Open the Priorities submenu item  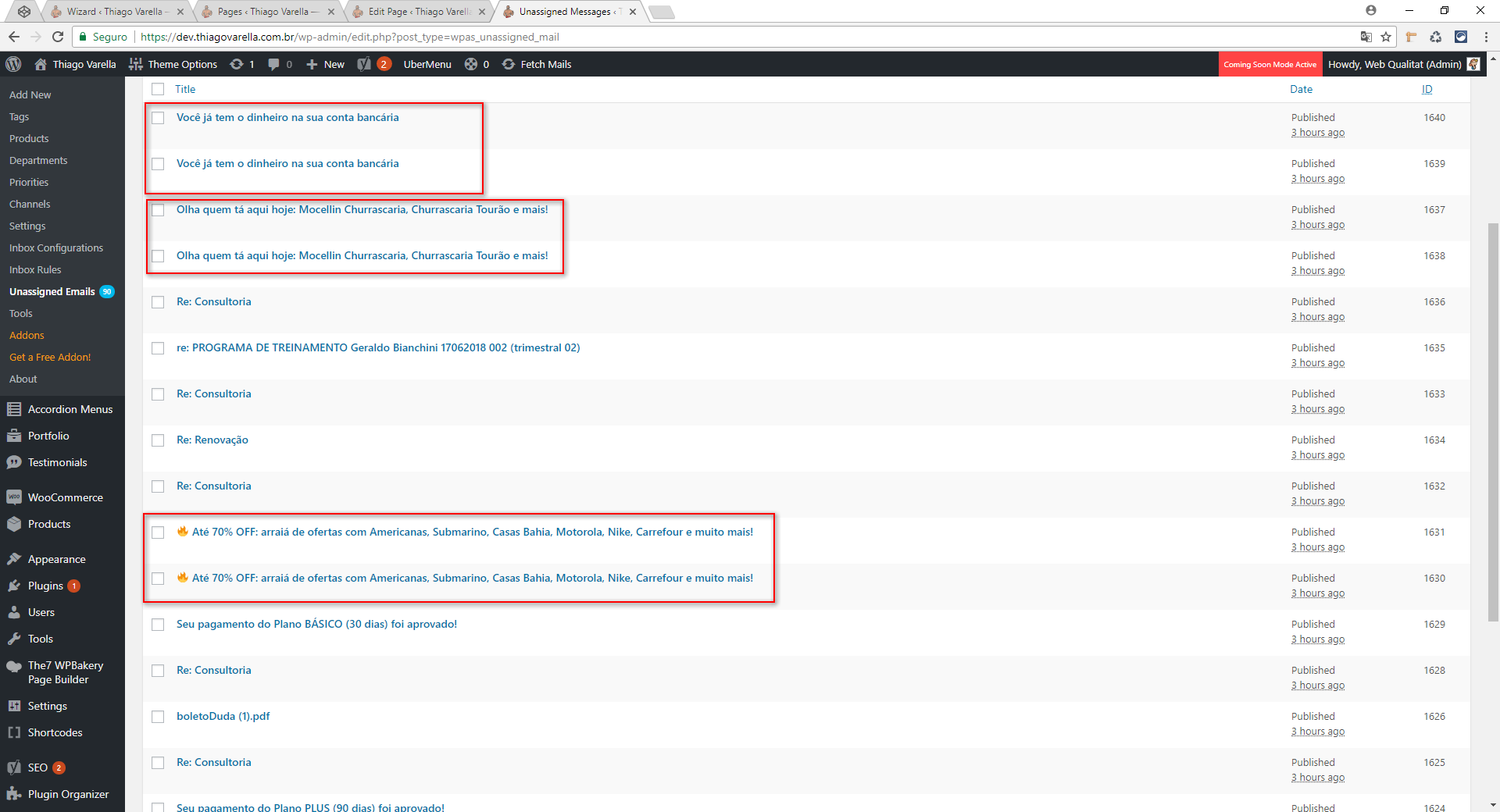point(29,182)
